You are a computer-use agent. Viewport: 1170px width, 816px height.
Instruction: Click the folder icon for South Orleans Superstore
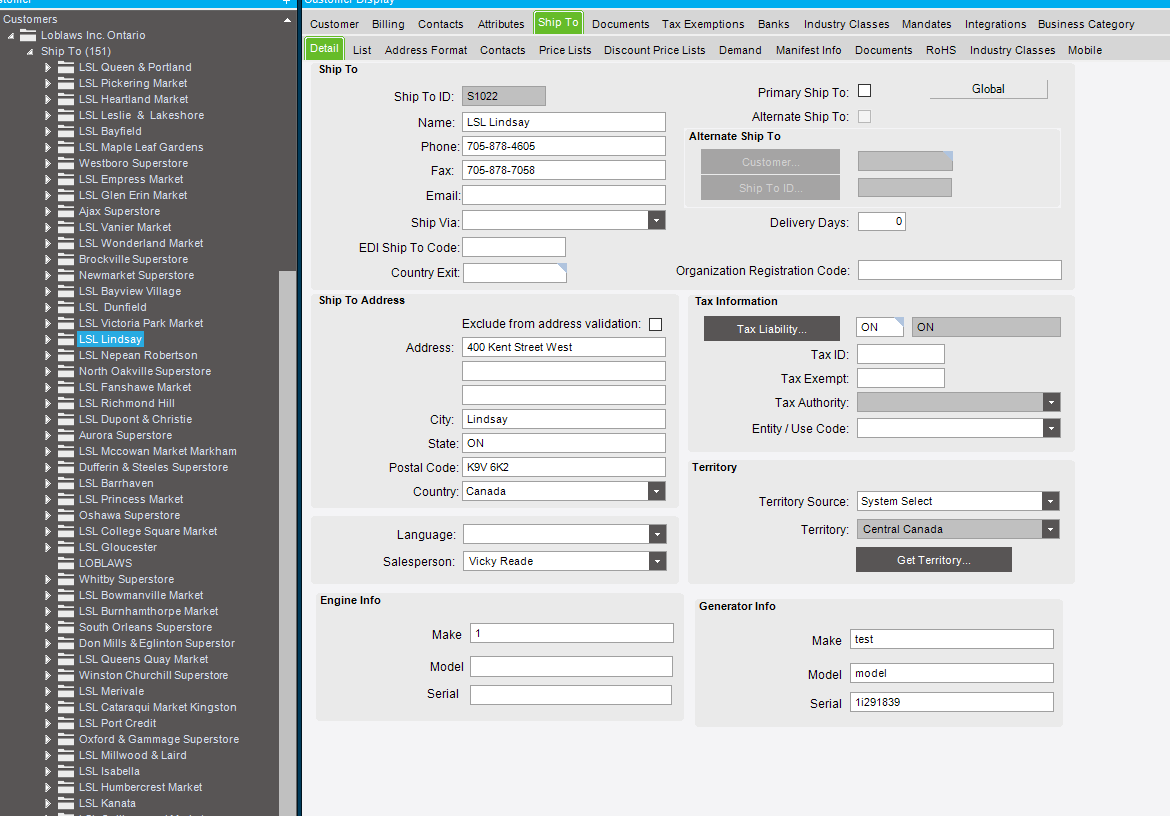click(66, 627)
